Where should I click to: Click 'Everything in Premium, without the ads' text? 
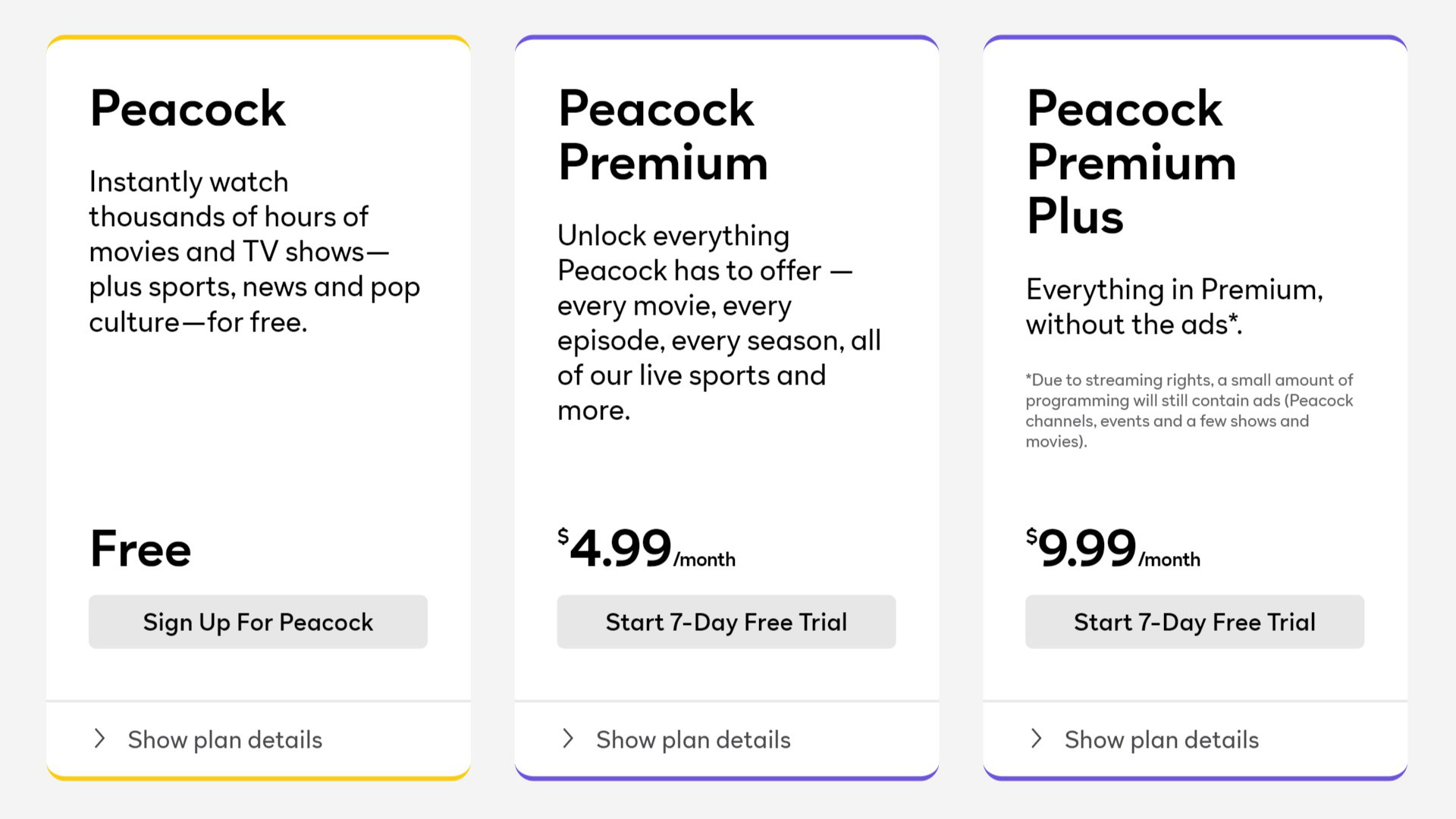click(1174, 306)
